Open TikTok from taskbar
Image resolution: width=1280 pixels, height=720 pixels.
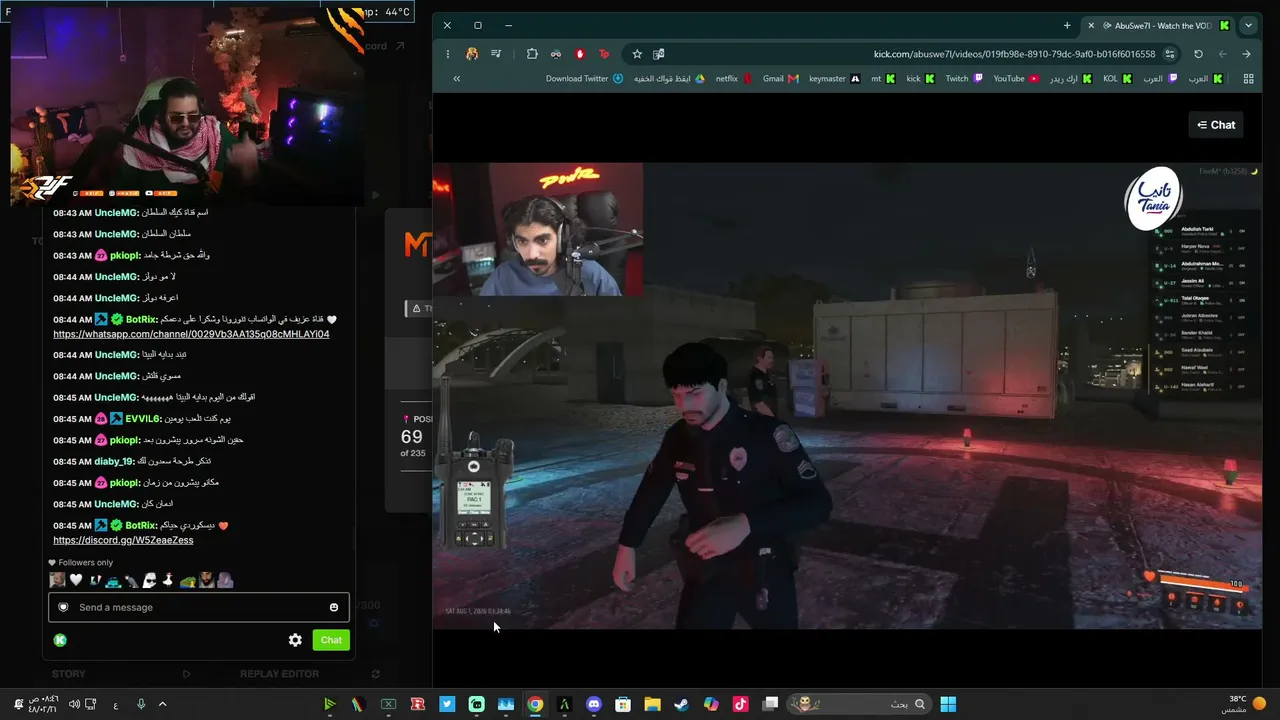(740, 704)
